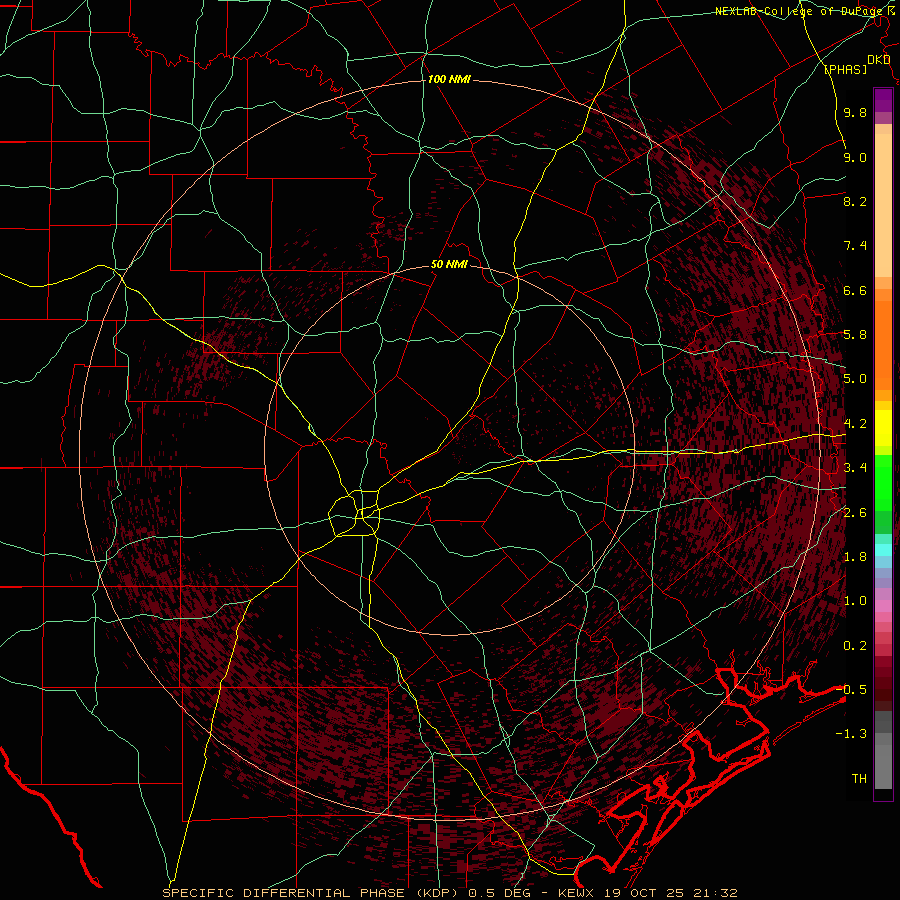
Task: Click the 21:32 time stamp
Action: point(714,893)
